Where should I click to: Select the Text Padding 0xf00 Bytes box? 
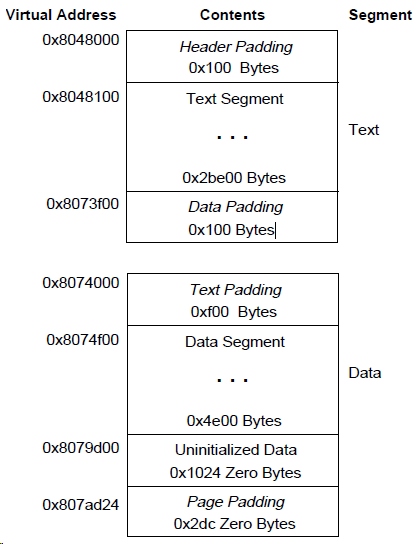(233, 299)
